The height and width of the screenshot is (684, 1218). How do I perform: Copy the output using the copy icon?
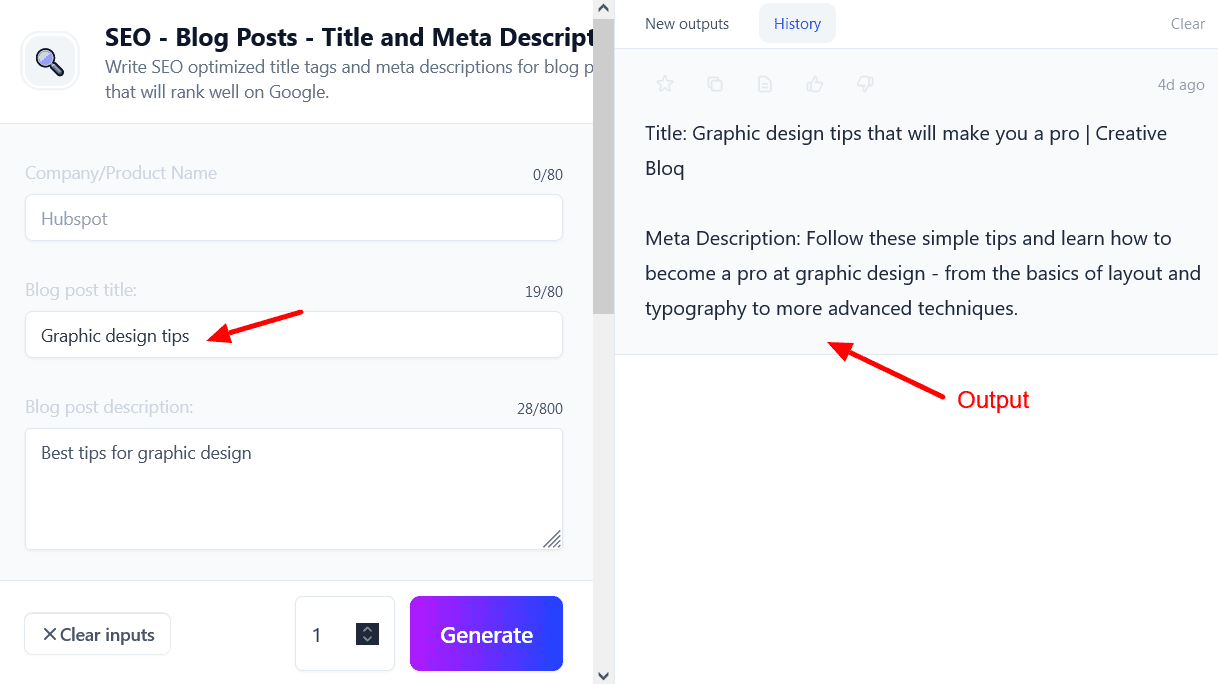tap(715, 85)
